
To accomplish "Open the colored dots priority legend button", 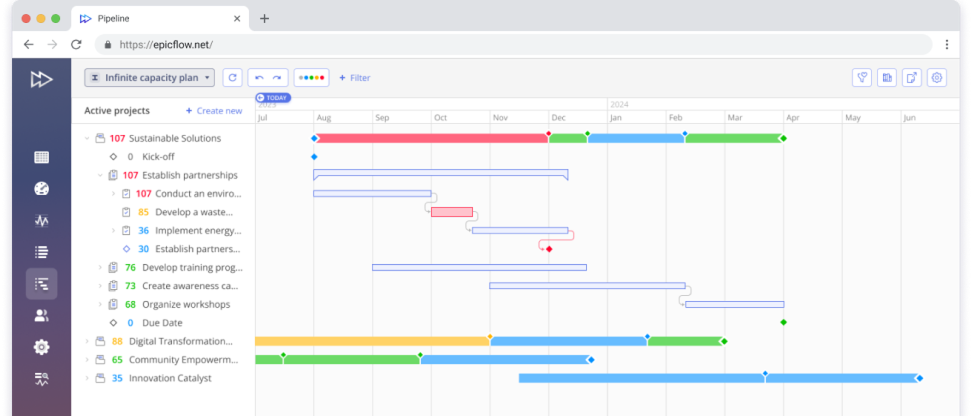I will pyautogui.click(x=311, y=77).
